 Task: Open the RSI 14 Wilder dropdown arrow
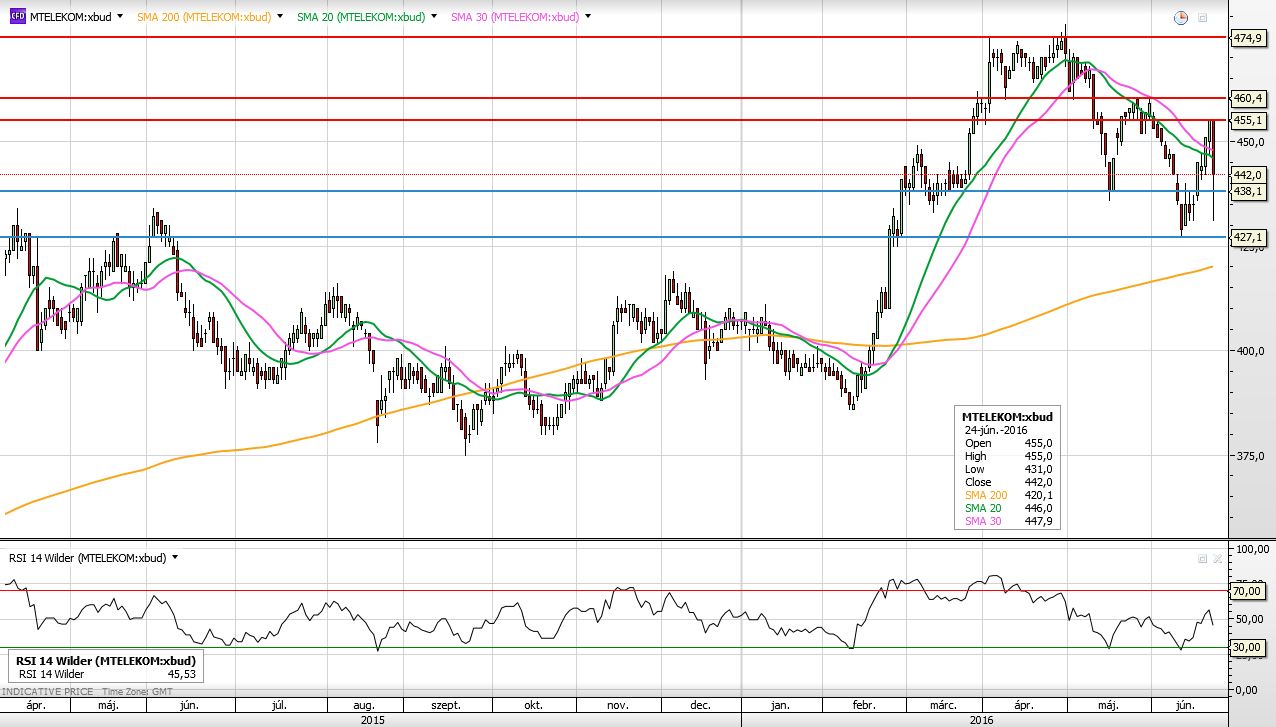coord(175,557)
